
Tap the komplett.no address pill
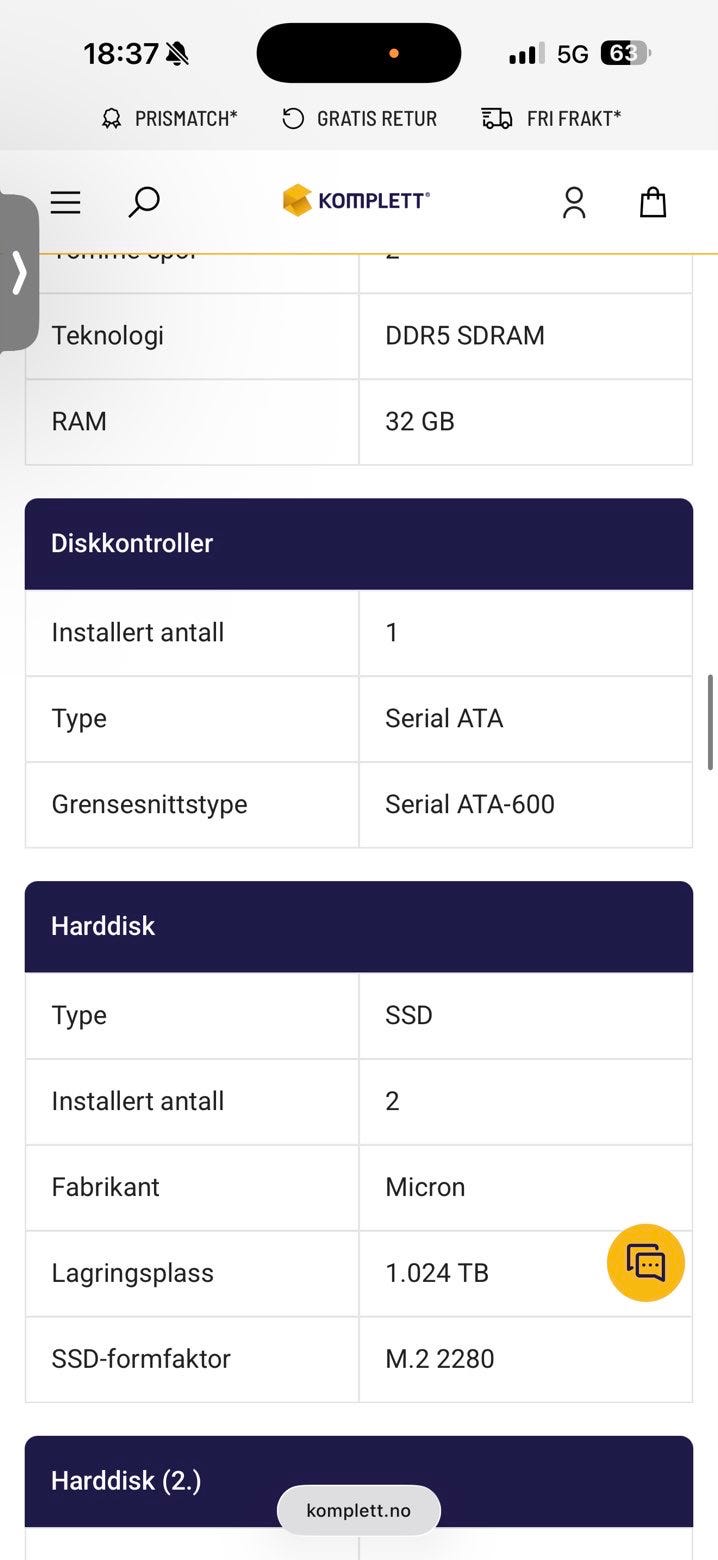tap(358, 1510)
